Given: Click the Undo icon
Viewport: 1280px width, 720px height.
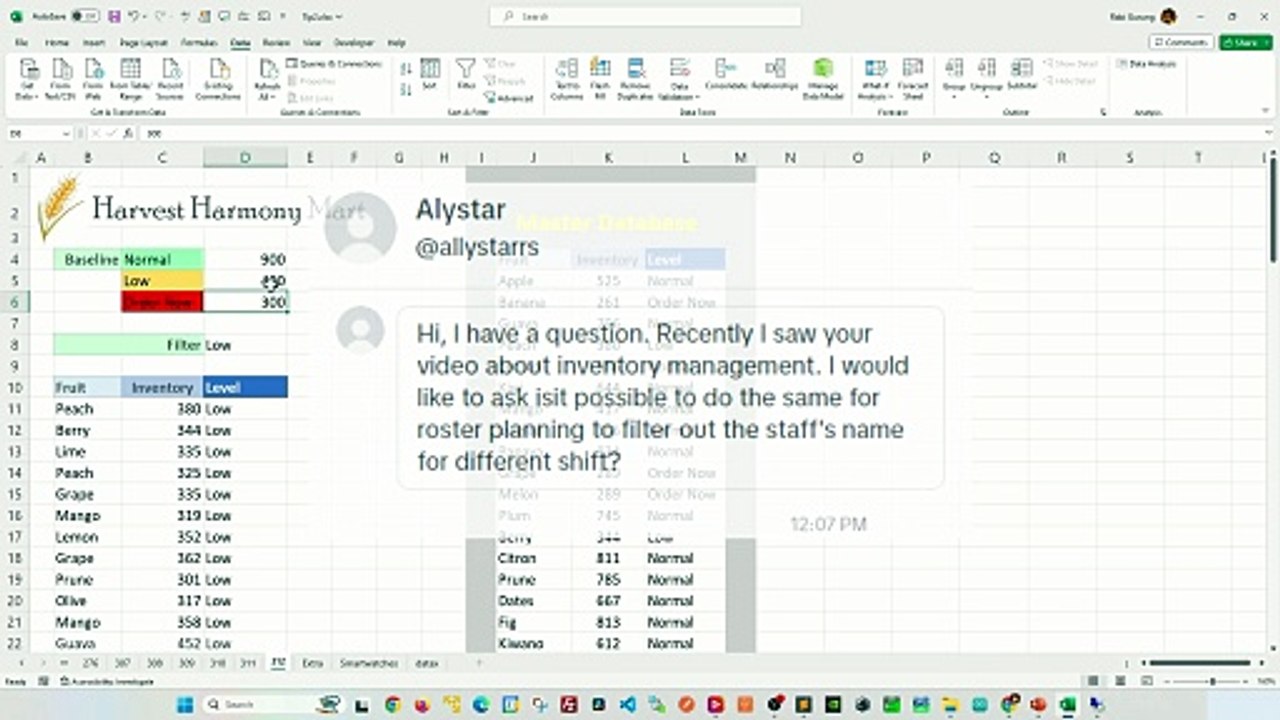Looking at the screenshot, I should point(134,17).
